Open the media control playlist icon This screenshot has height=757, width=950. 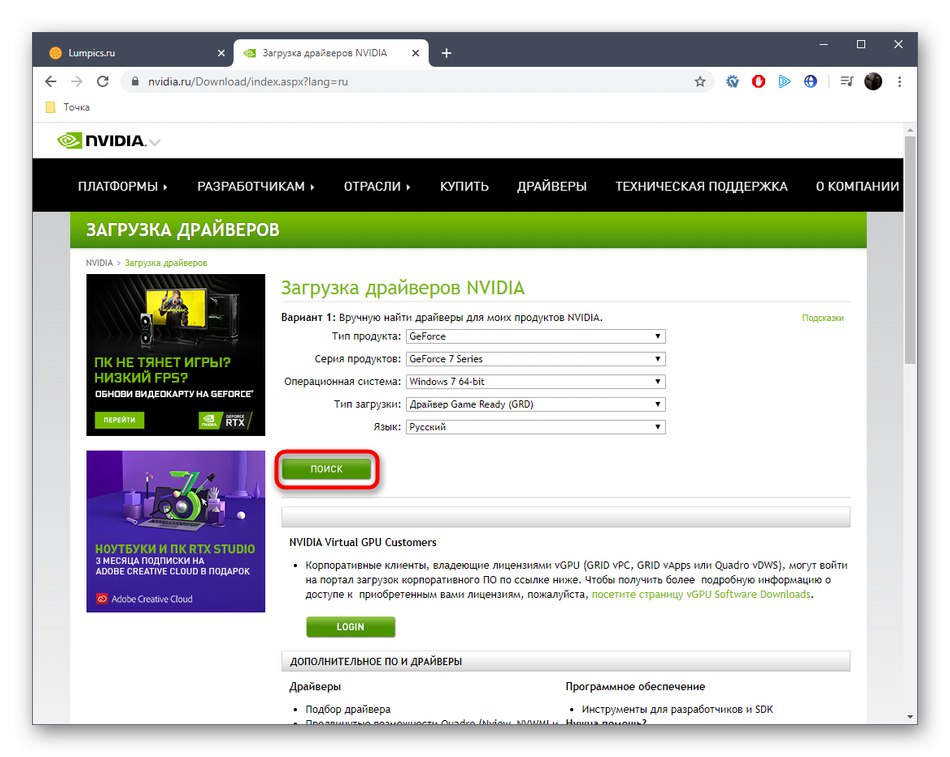coord(846,81)
